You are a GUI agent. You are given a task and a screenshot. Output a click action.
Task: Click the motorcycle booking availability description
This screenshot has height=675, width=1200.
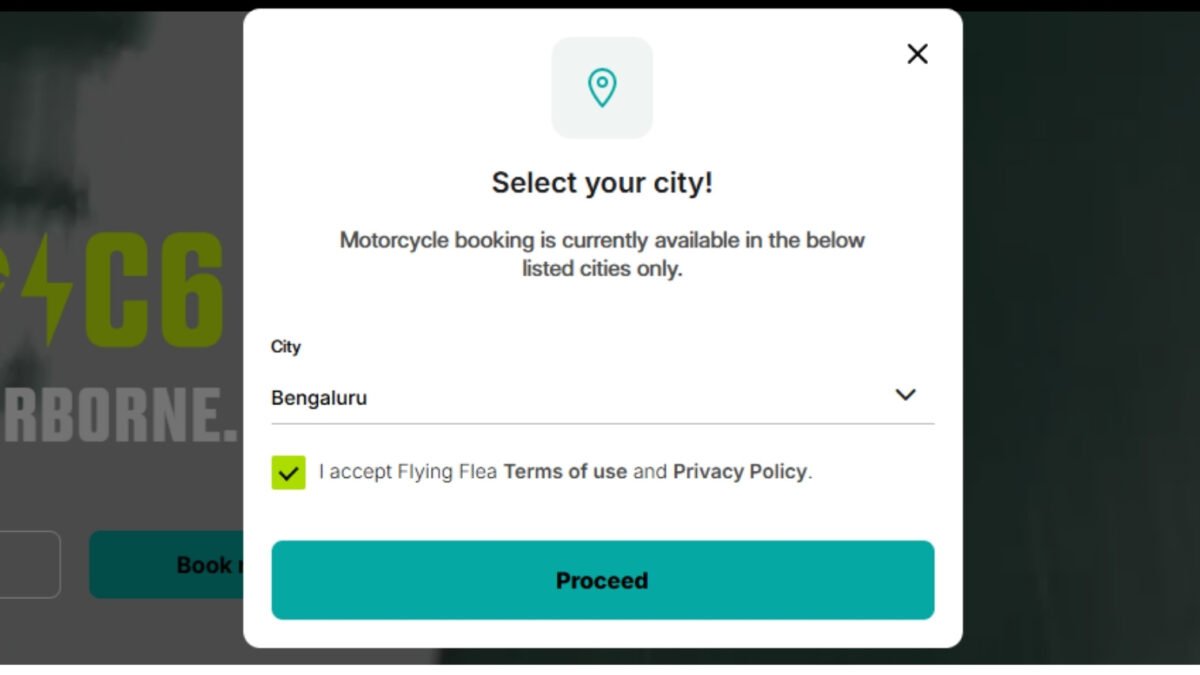pos(602,254)
